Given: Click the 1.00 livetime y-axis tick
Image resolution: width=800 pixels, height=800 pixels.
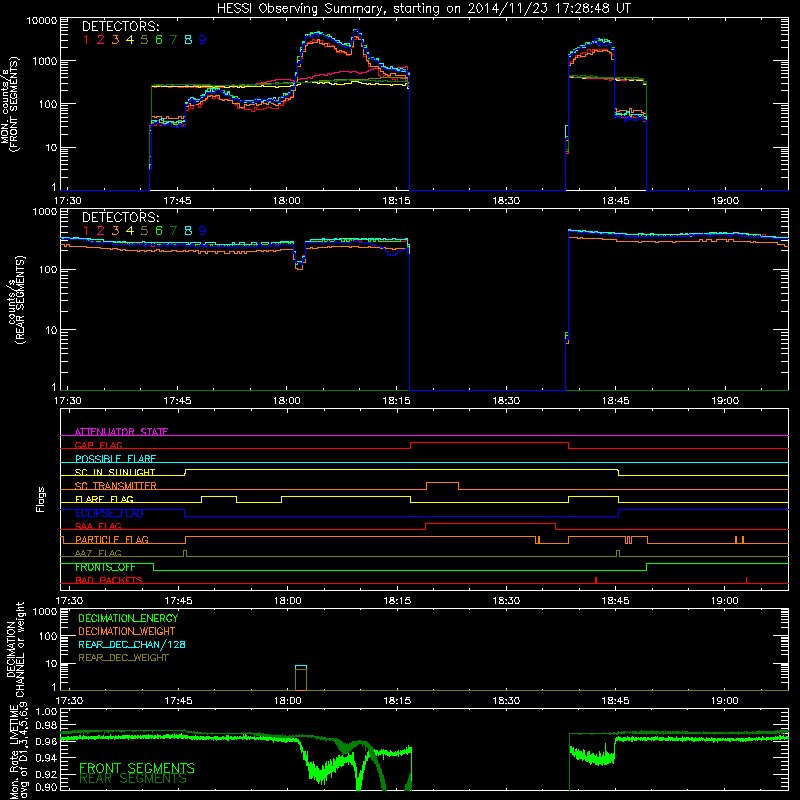Looking at the screenshot, I should [46, 711].
